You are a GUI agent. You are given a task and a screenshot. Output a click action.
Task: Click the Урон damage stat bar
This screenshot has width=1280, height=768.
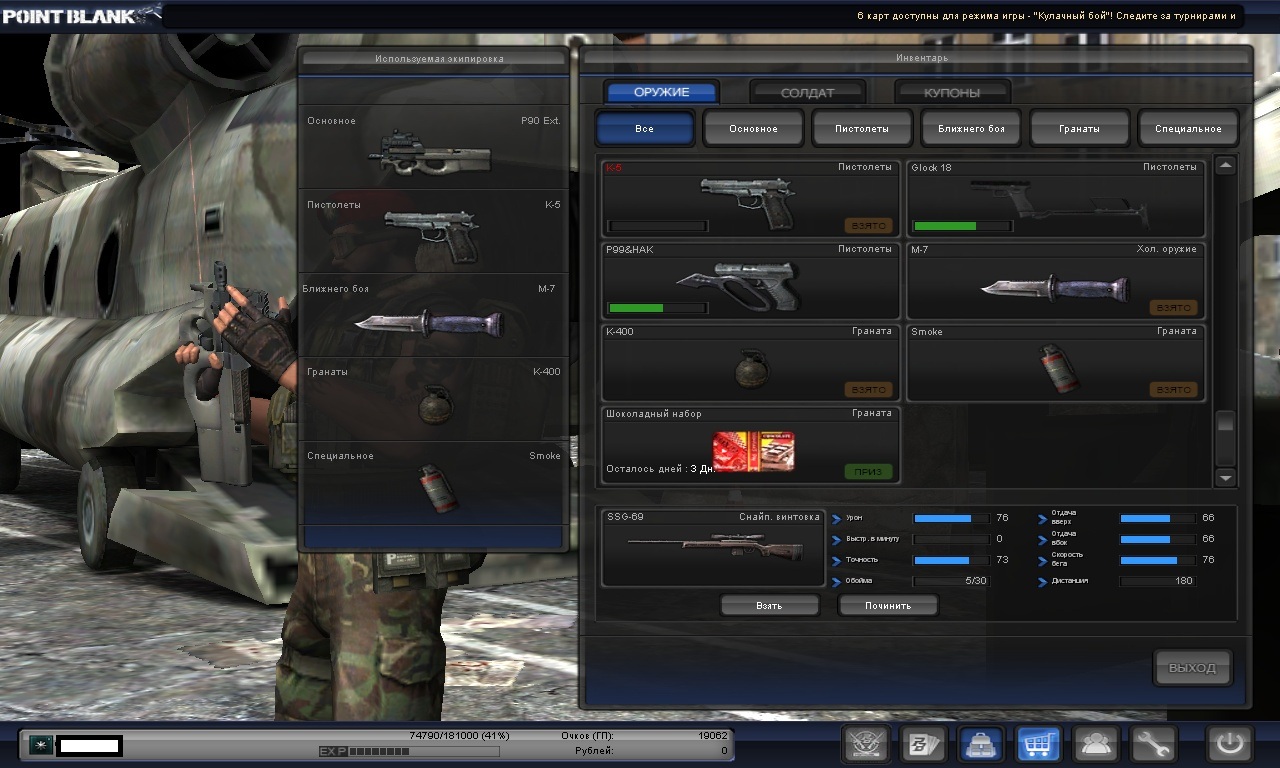tap(951, 518)
